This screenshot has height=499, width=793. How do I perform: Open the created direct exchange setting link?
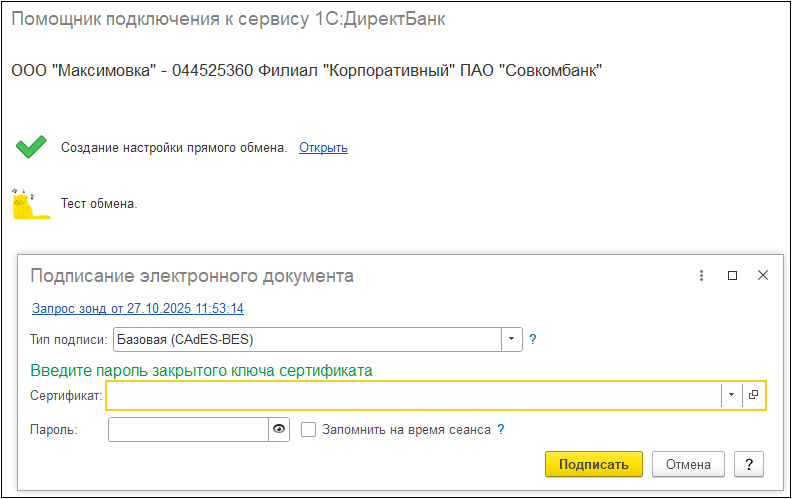click(x=323, y=148)
